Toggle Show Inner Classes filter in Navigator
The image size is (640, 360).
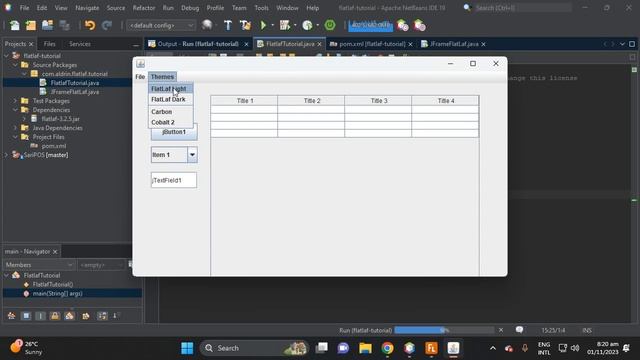tap(69, 316)
